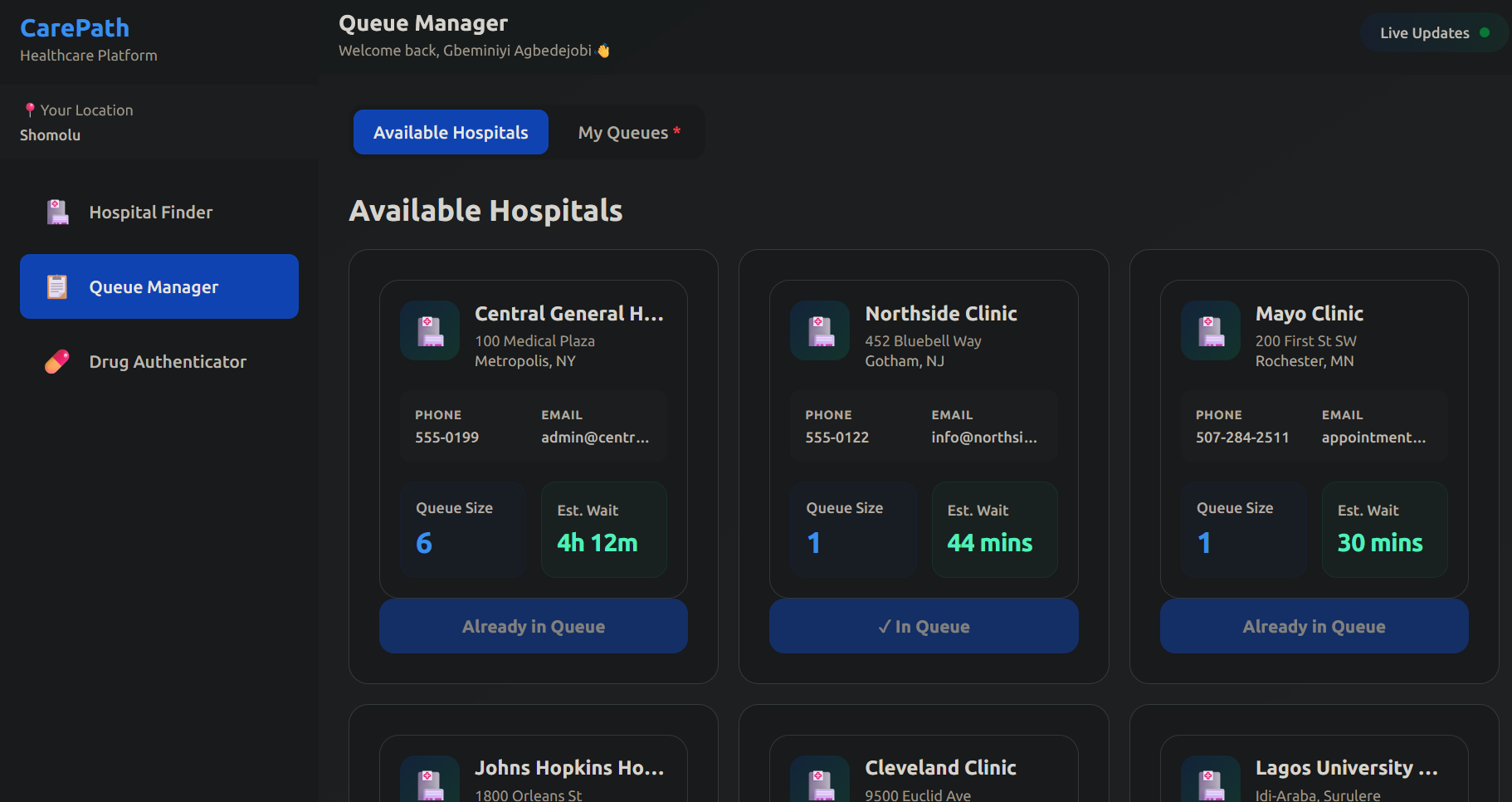Click the Northside Clinic title
Screen dimensions: 1512x802
[941, 314]
